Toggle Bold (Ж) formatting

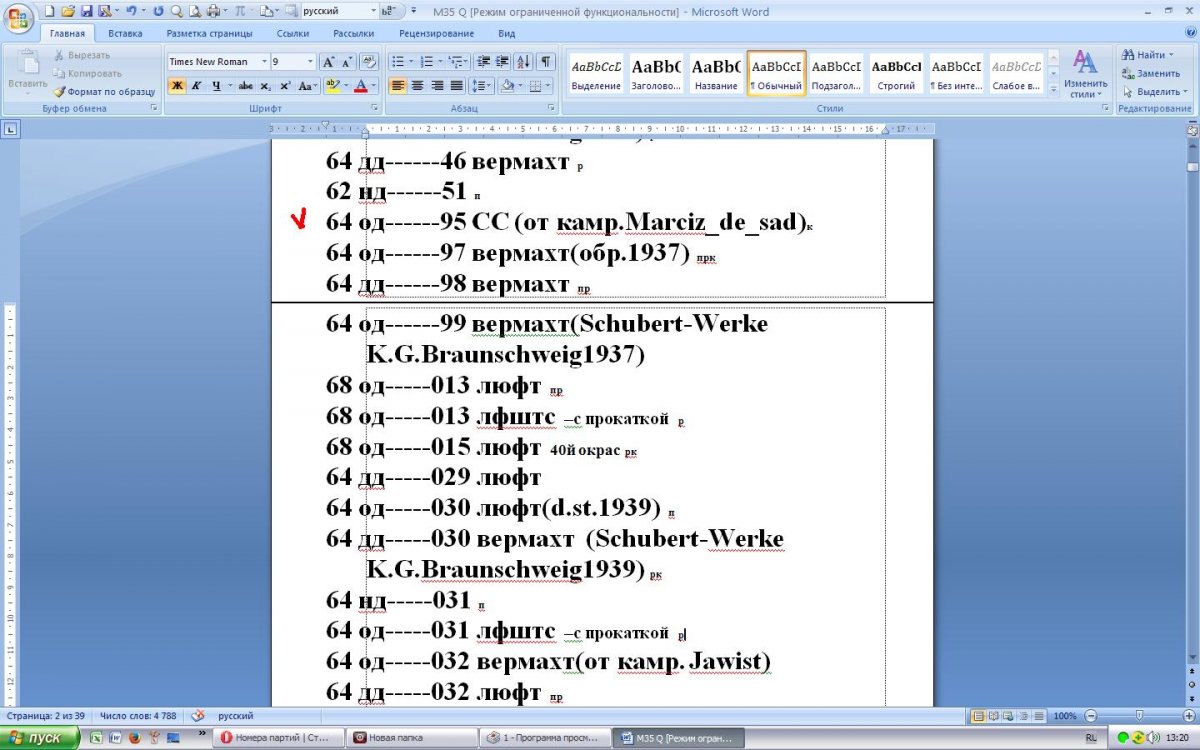coord(176,86)
